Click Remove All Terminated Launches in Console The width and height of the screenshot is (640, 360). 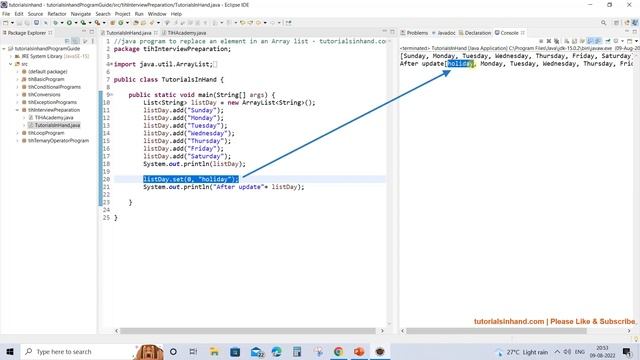coord(556,41)
